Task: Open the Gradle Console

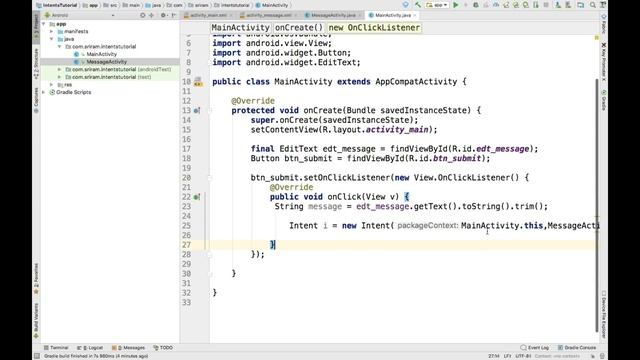Action: (x=577, y=348)
